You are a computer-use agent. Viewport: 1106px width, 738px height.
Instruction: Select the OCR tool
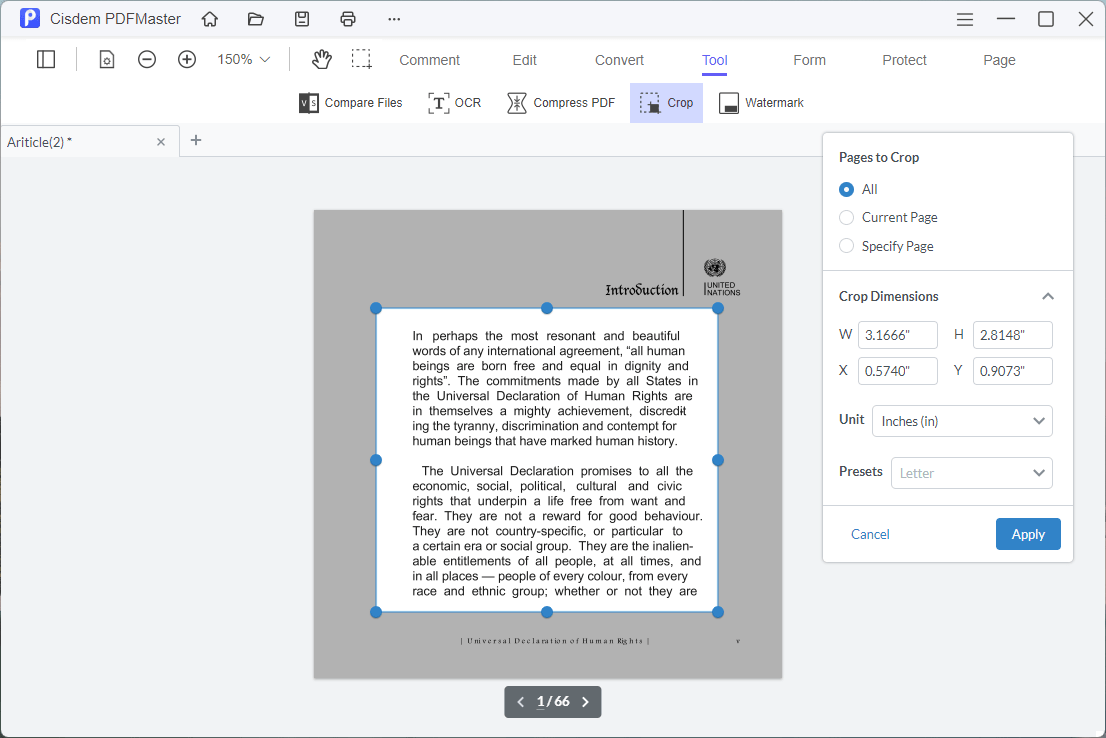tap(454, 102)
